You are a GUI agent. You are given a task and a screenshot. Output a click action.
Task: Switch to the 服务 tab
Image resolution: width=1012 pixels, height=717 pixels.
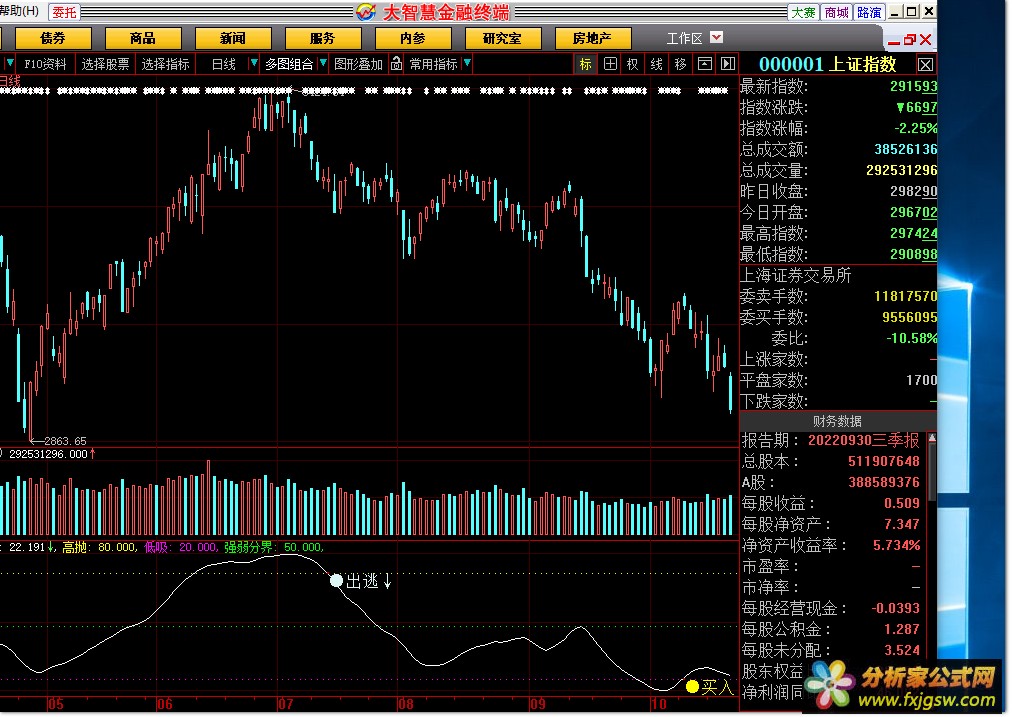322,39
